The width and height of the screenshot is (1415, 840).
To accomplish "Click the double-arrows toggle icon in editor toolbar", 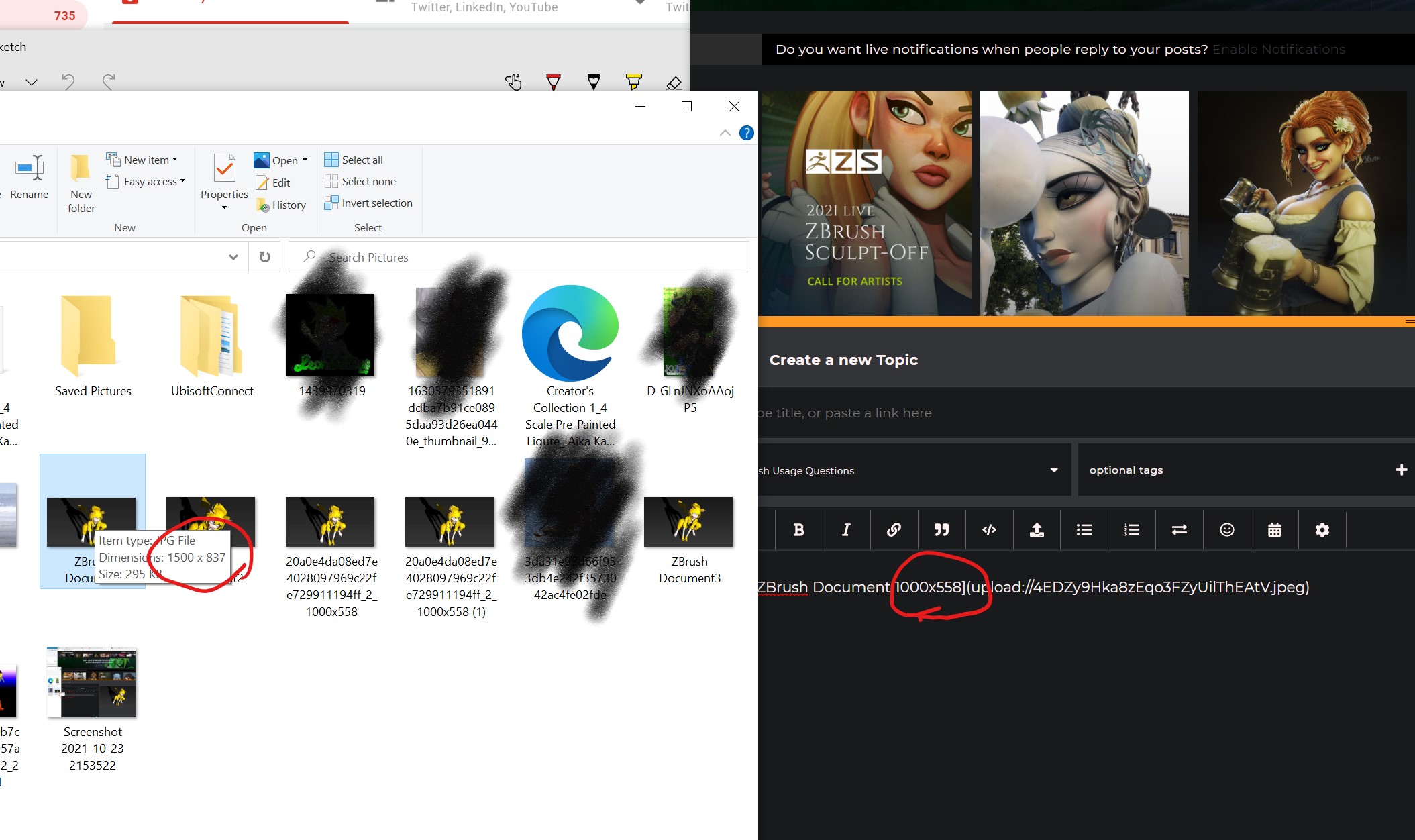I will click(x=1180, y=530).
